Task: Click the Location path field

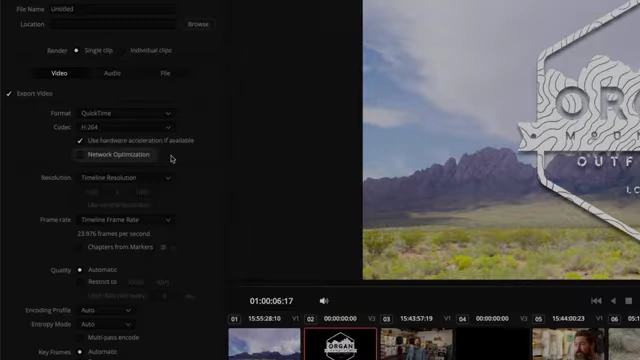Action: pyautogui.click(x=113, y=24)
